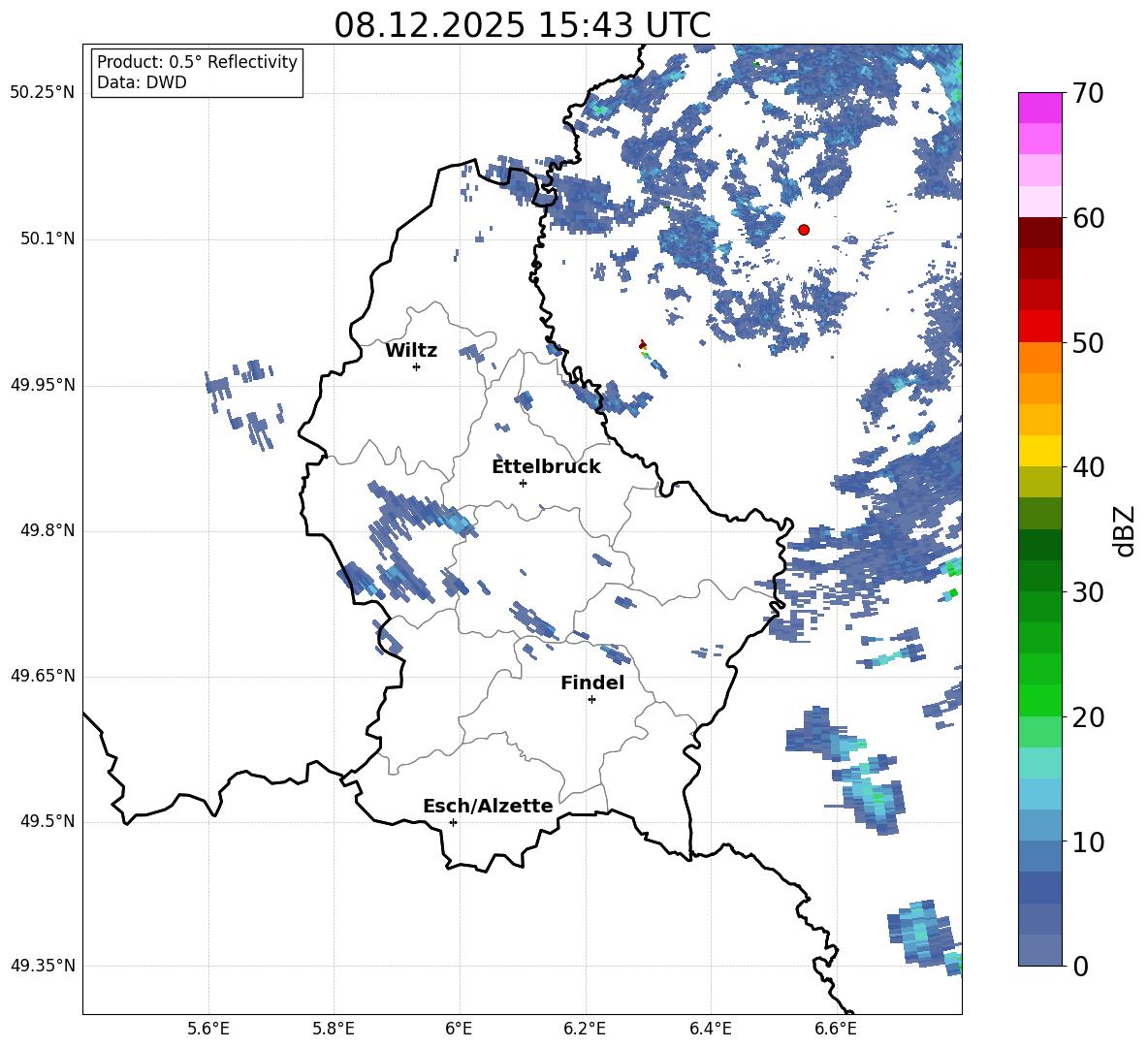Click the Esch/Alzette station cross marker
Image resolution: width=1148 pixels, height=1048 pixels.
[x=453, y=822]
